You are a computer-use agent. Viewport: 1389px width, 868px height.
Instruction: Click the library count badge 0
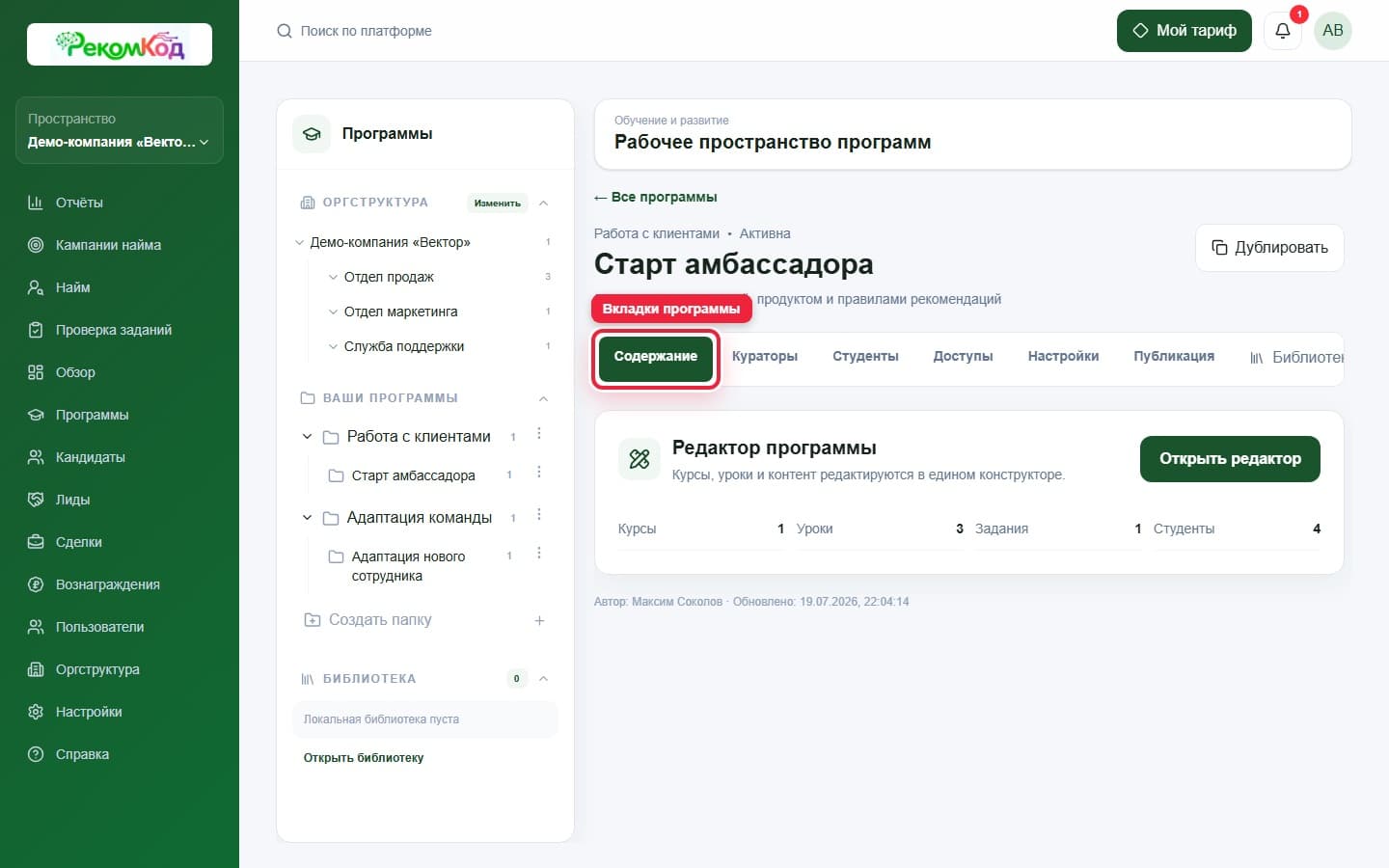(517, 679)
